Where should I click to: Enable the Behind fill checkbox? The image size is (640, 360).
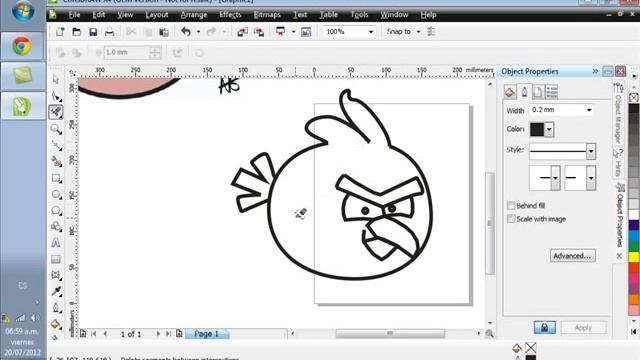point(511,205)
